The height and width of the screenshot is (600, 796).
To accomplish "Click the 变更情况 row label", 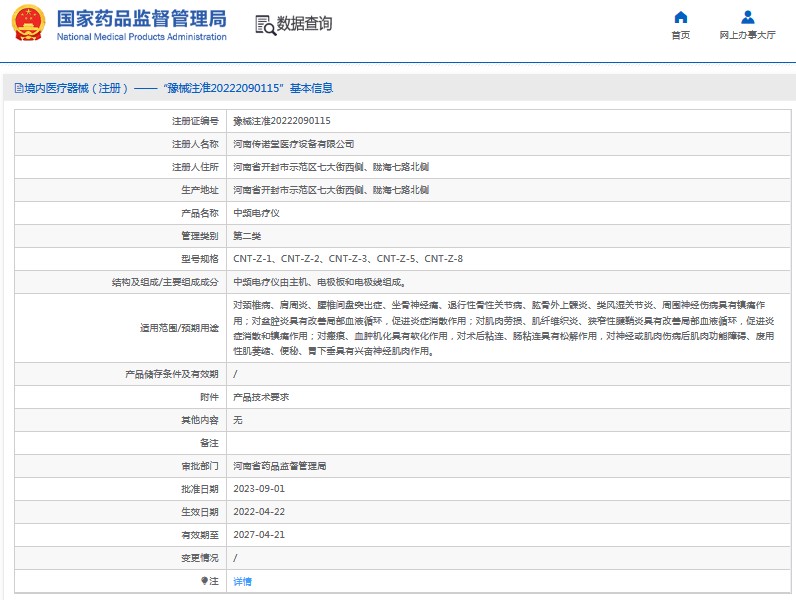I will click(x=200, y=558).
